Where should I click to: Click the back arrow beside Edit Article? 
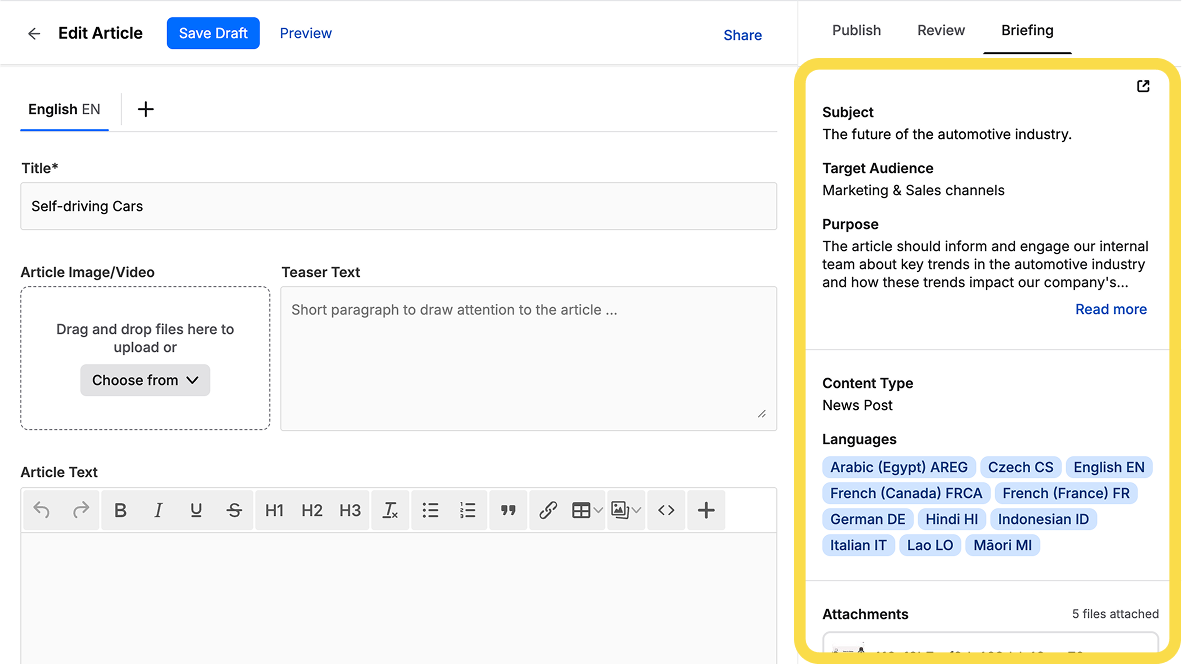click(34, 33)
